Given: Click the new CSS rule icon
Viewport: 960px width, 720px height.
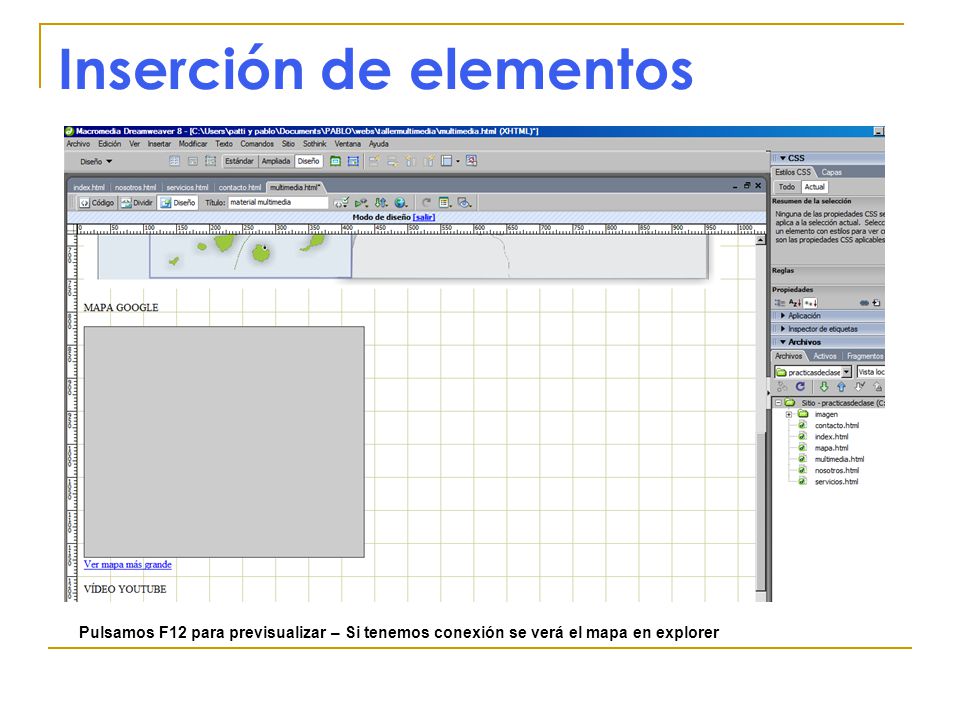Looking at the screenshot, I should [x=877, y=302].
